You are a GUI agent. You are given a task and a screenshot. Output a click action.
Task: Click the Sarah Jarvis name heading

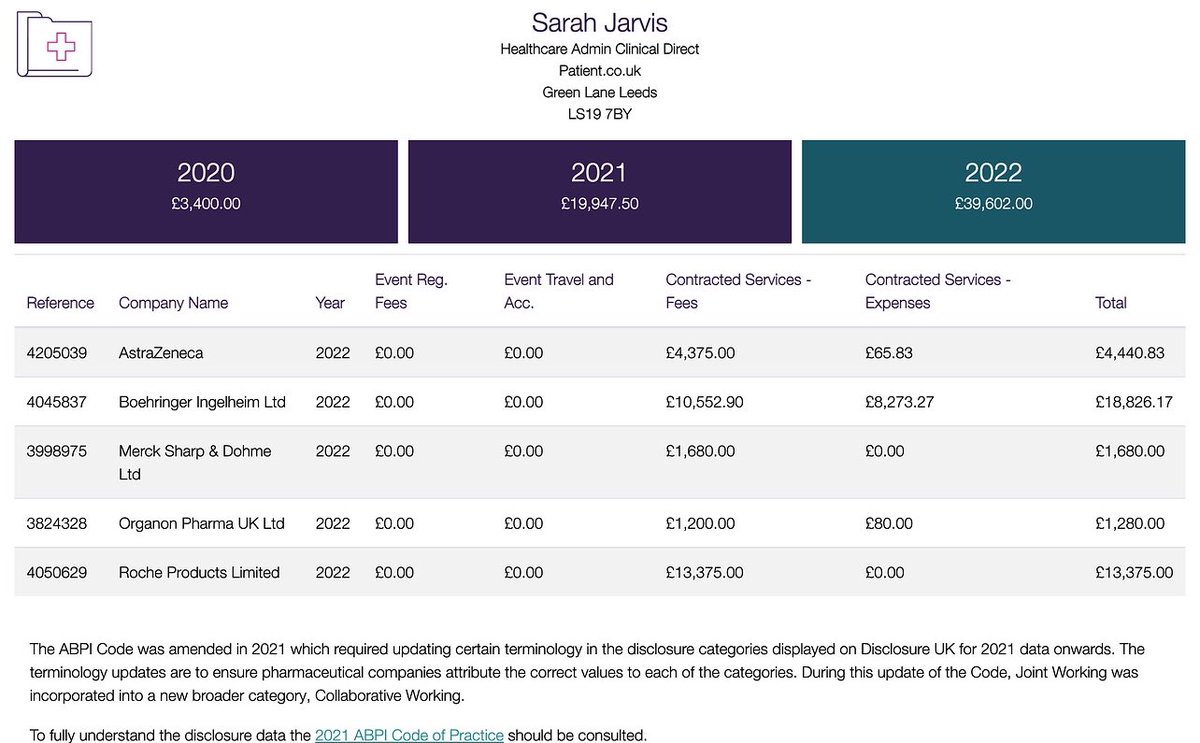[599, 22]
